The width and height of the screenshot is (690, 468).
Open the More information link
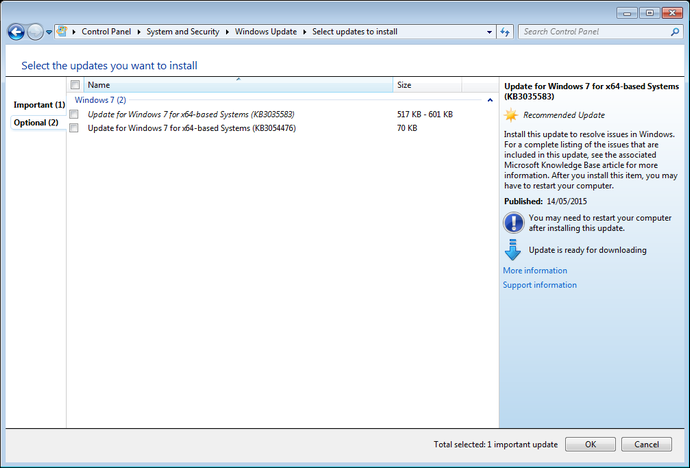535,271
